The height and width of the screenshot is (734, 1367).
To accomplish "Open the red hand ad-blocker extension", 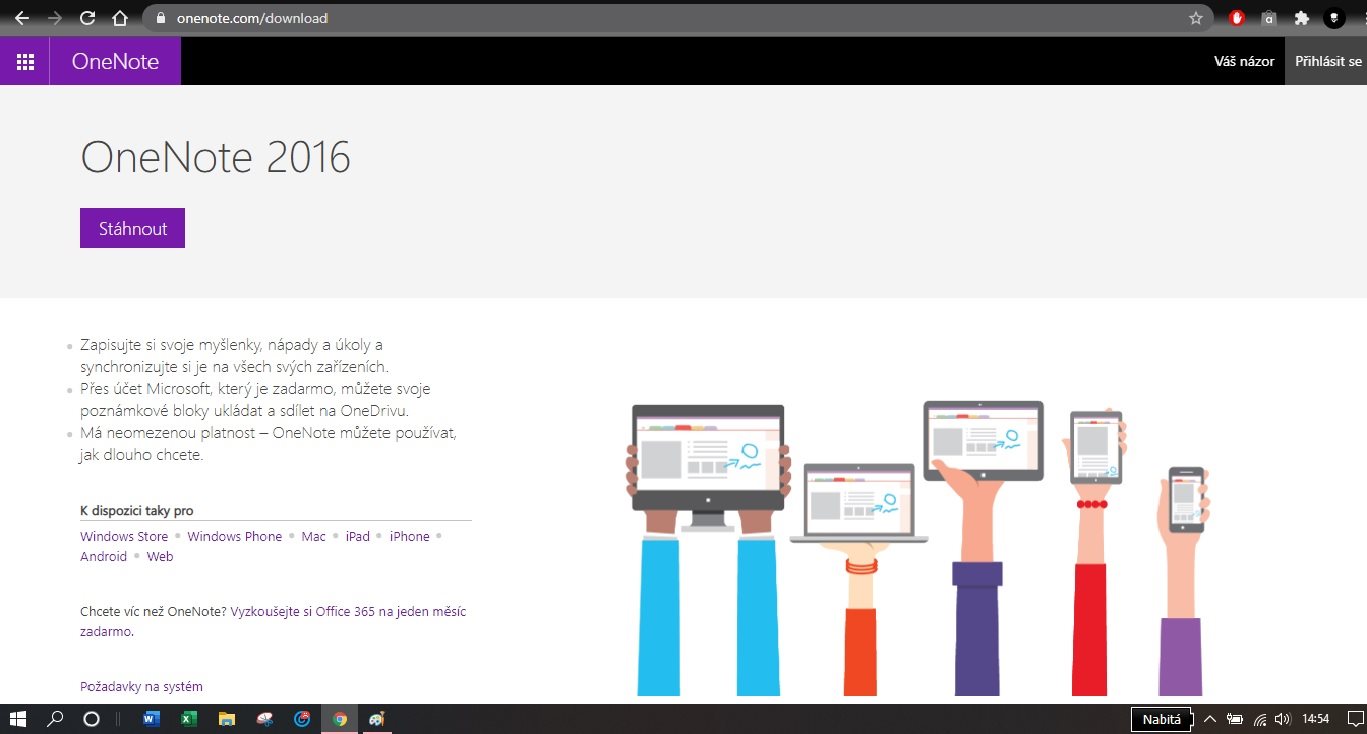I will [1237, 18].
